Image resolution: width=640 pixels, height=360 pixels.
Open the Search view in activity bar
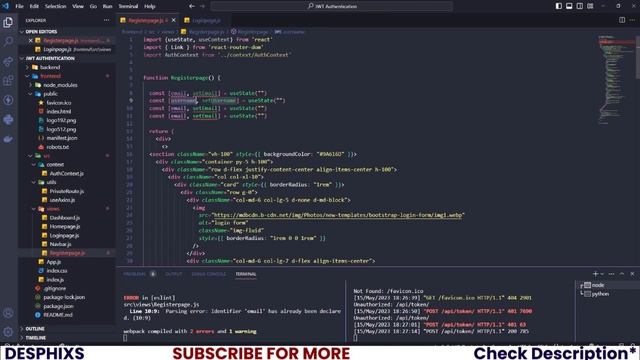[x=8, y=42]
